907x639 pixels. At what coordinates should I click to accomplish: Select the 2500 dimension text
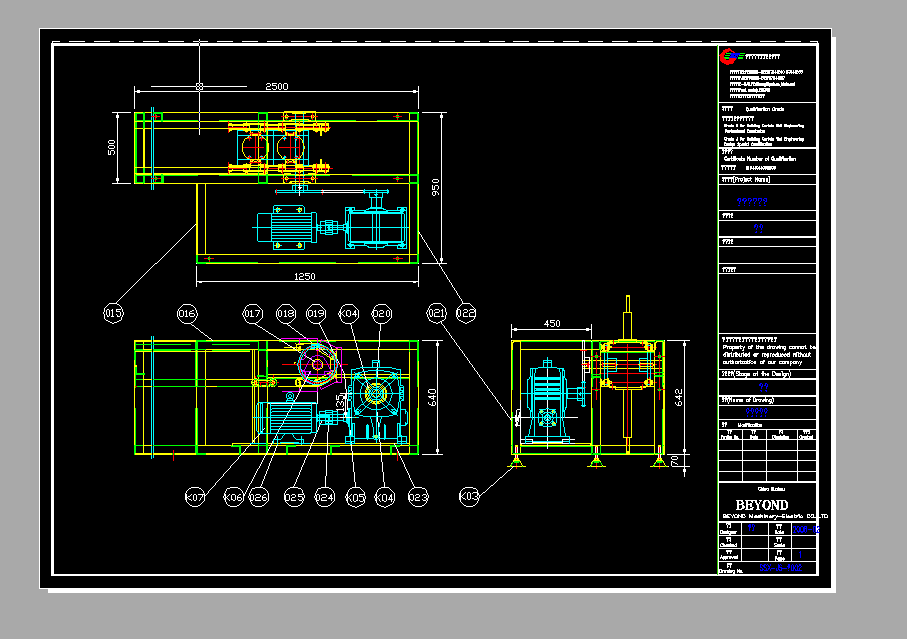click(x=276, y=87)
